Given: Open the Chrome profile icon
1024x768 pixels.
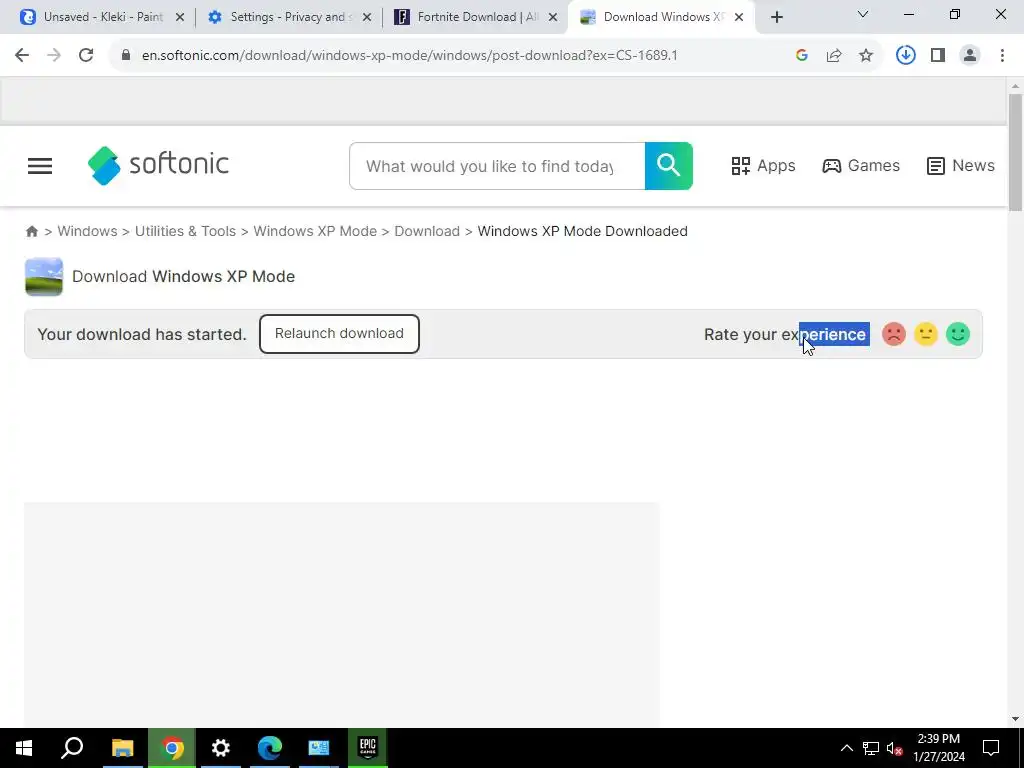Looking at the screenshot, I should [970, 56].
